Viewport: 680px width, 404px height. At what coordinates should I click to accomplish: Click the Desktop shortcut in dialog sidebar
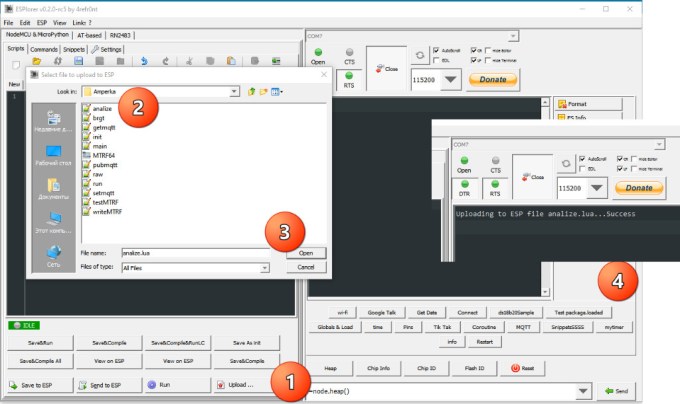53,157
